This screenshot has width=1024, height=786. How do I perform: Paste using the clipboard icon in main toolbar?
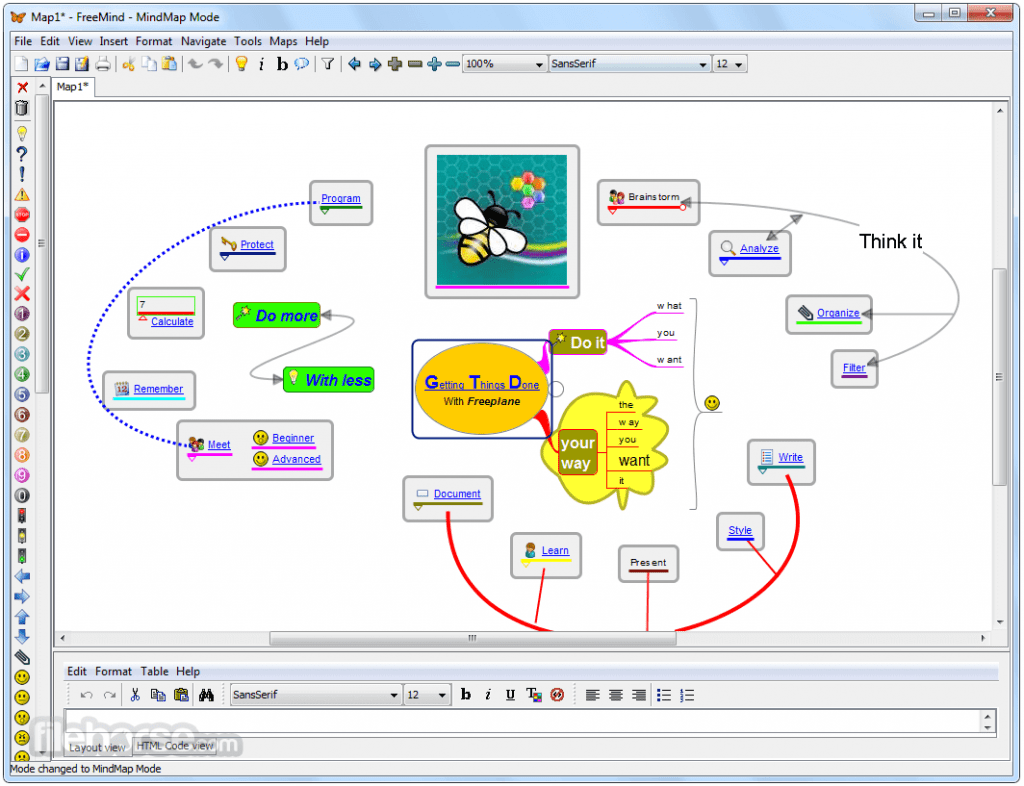[169, 64]
